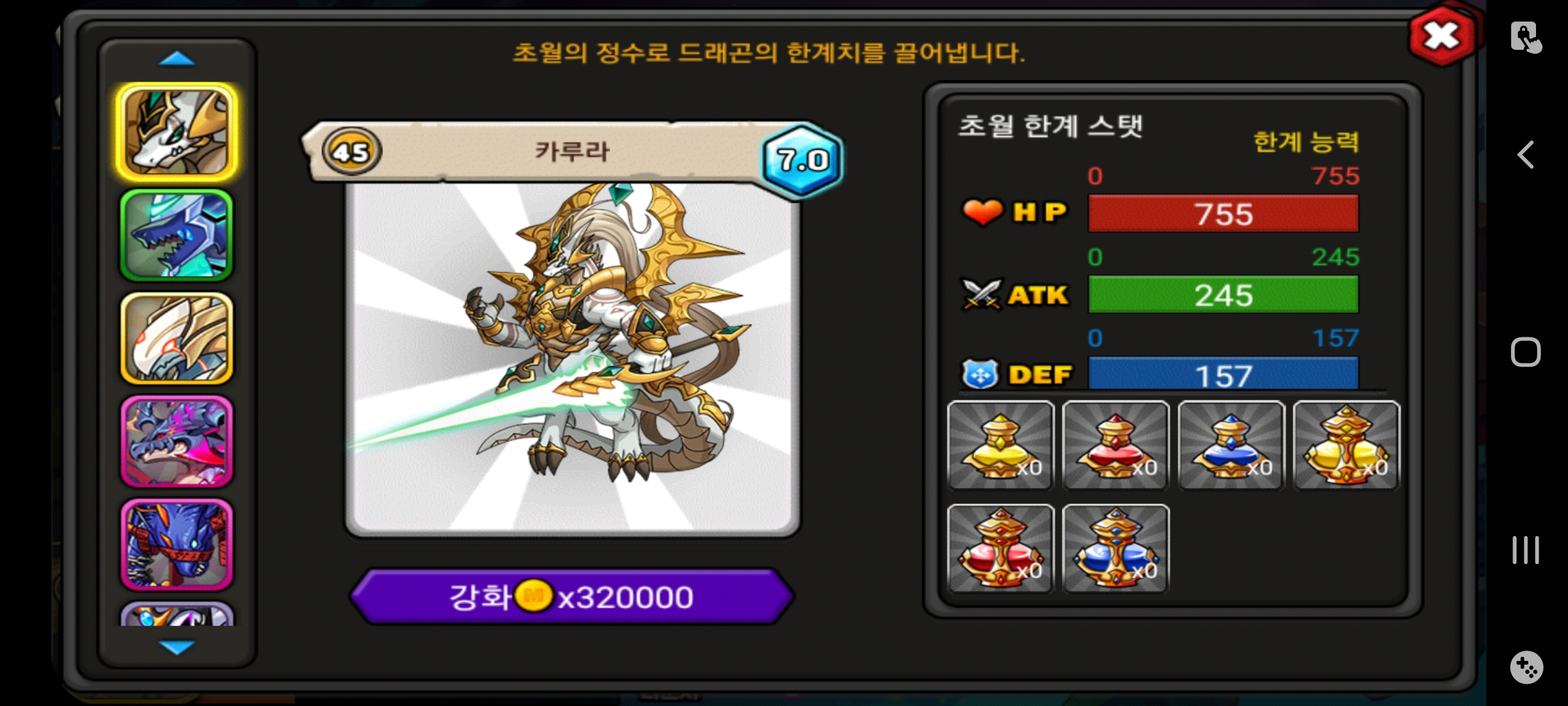
Task: Select the large blue essence potion
Action: pyautogui.click(x=1115, y=548)
